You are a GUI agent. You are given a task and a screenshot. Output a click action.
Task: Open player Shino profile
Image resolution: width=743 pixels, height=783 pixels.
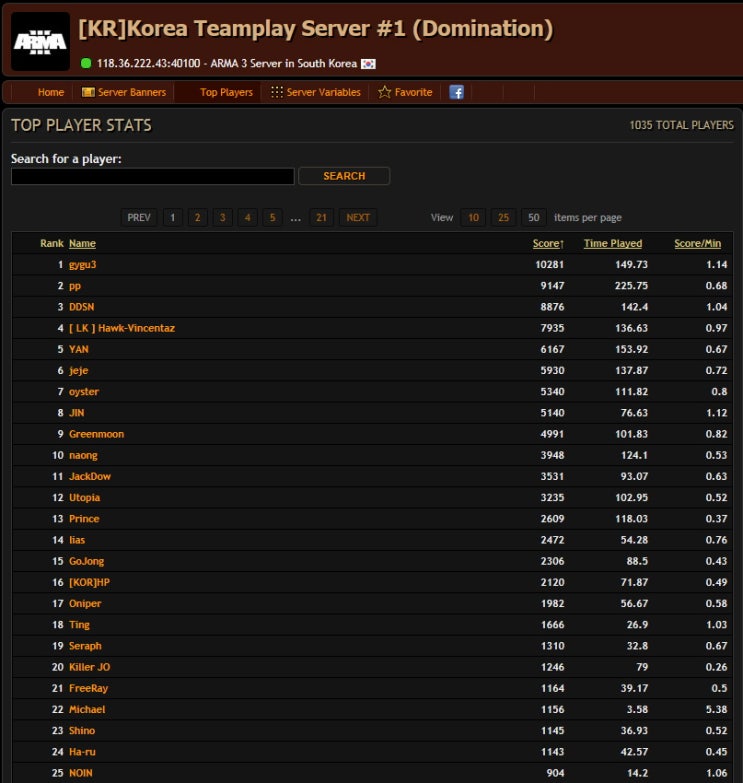82,731
